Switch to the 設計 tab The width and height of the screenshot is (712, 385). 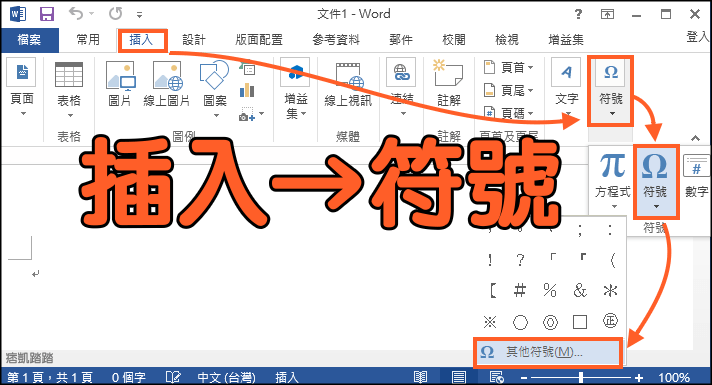coord(194,40)
